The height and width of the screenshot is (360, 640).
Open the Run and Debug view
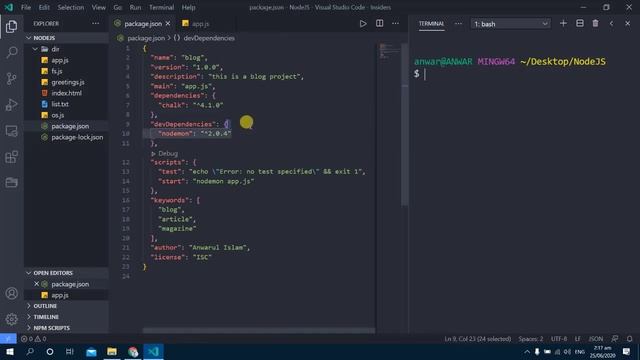pyautogui.click(x=11, y=104)
